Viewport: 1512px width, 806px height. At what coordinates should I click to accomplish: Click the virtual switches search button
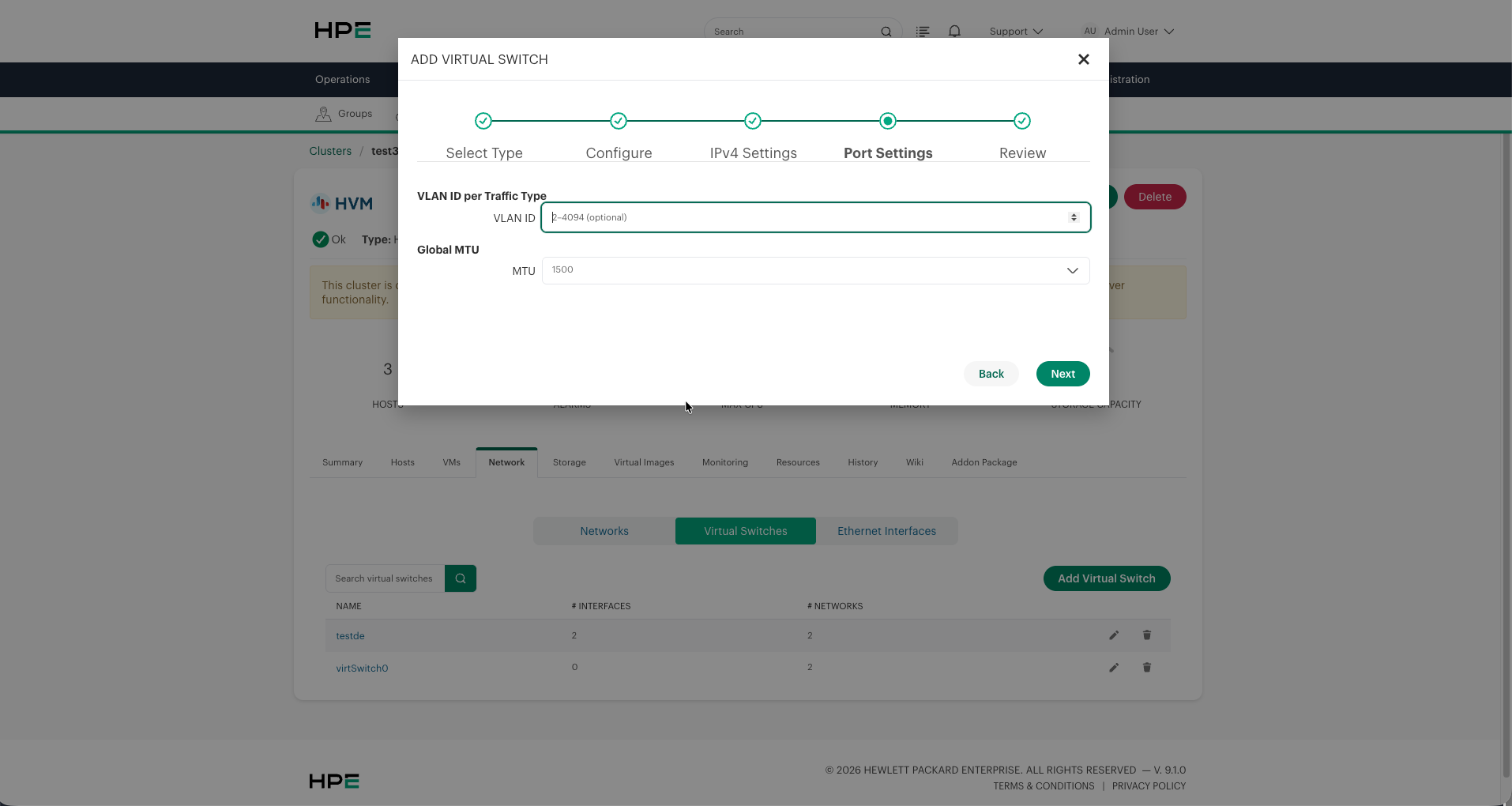[x=461, y=578]
